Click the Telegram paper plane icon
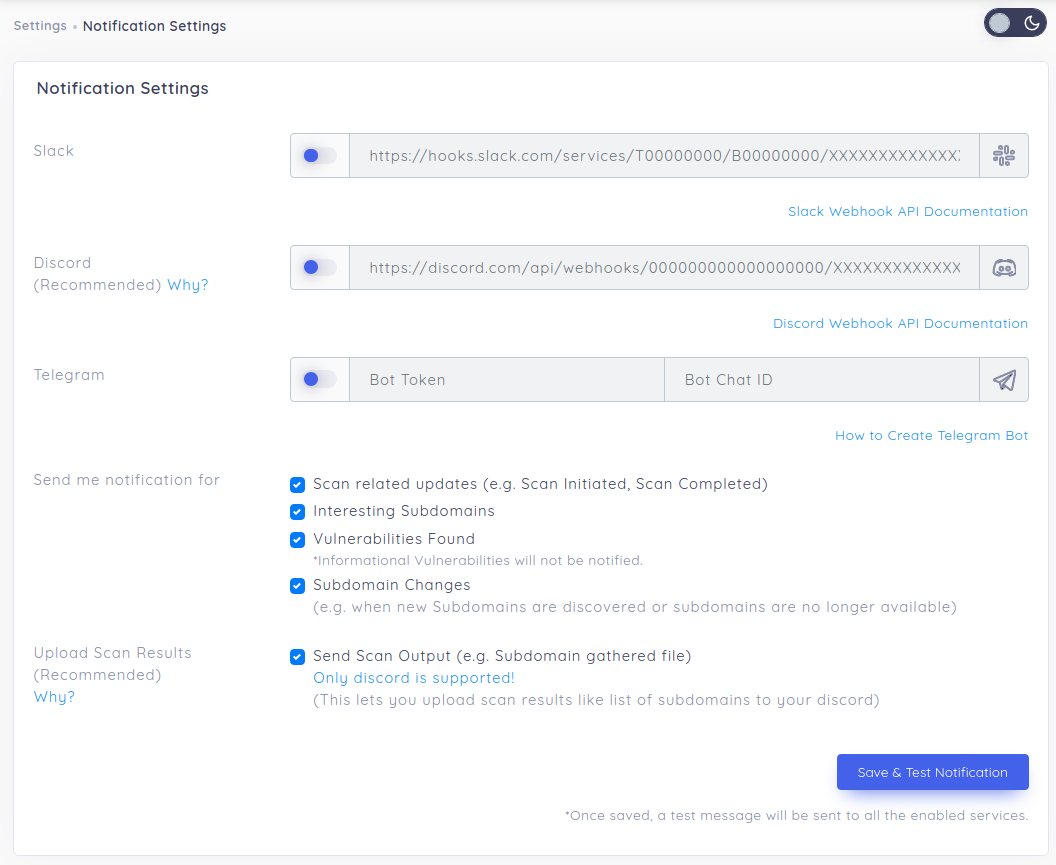This screenshot has height=865, width=1056. click(1003, 380)
